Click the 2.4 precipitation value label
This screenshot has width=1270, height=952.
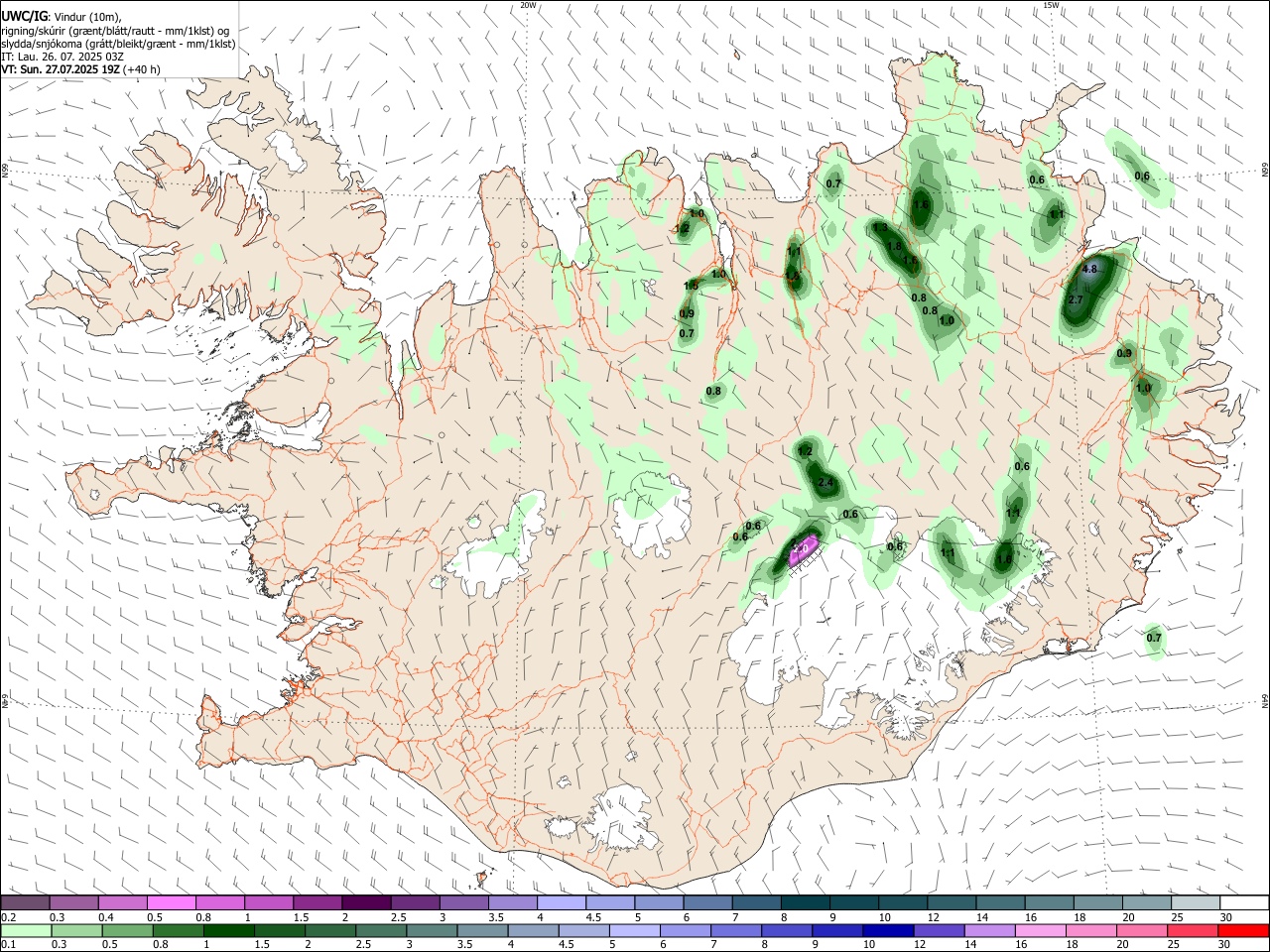(x=825, y=482)
